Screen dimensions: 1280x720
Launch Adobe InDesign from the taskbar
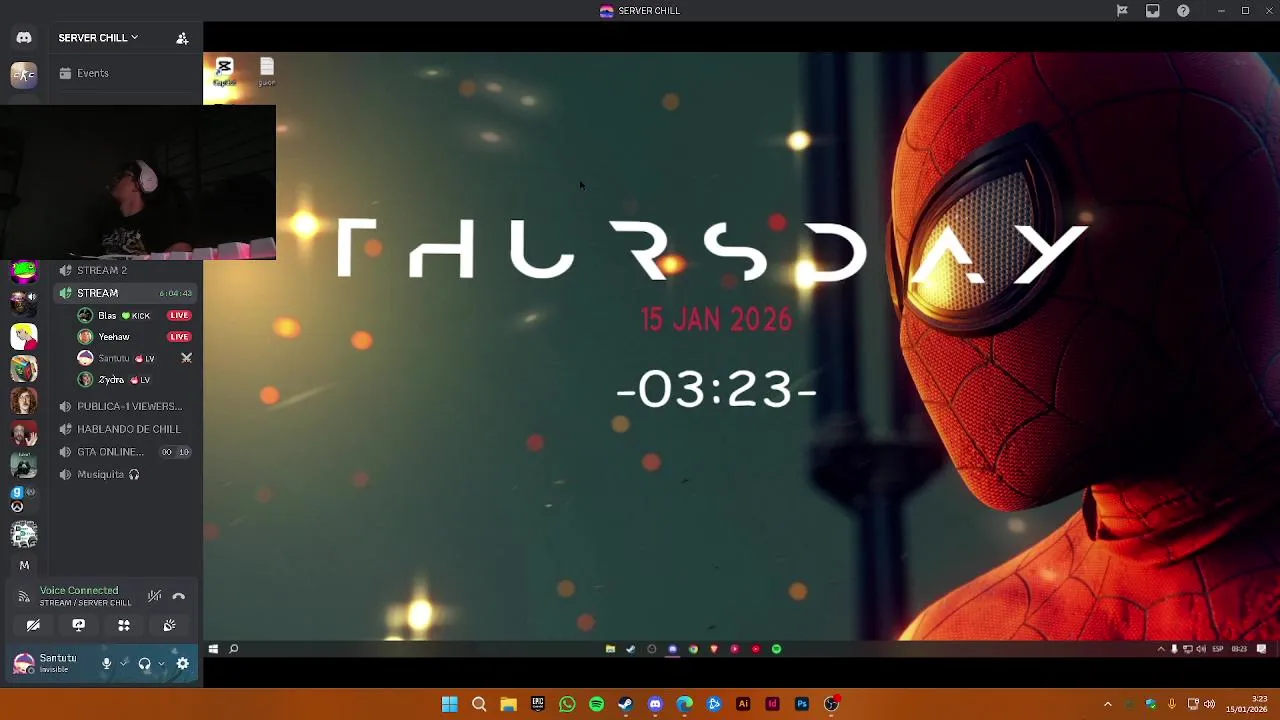click(x=772, y=704)
